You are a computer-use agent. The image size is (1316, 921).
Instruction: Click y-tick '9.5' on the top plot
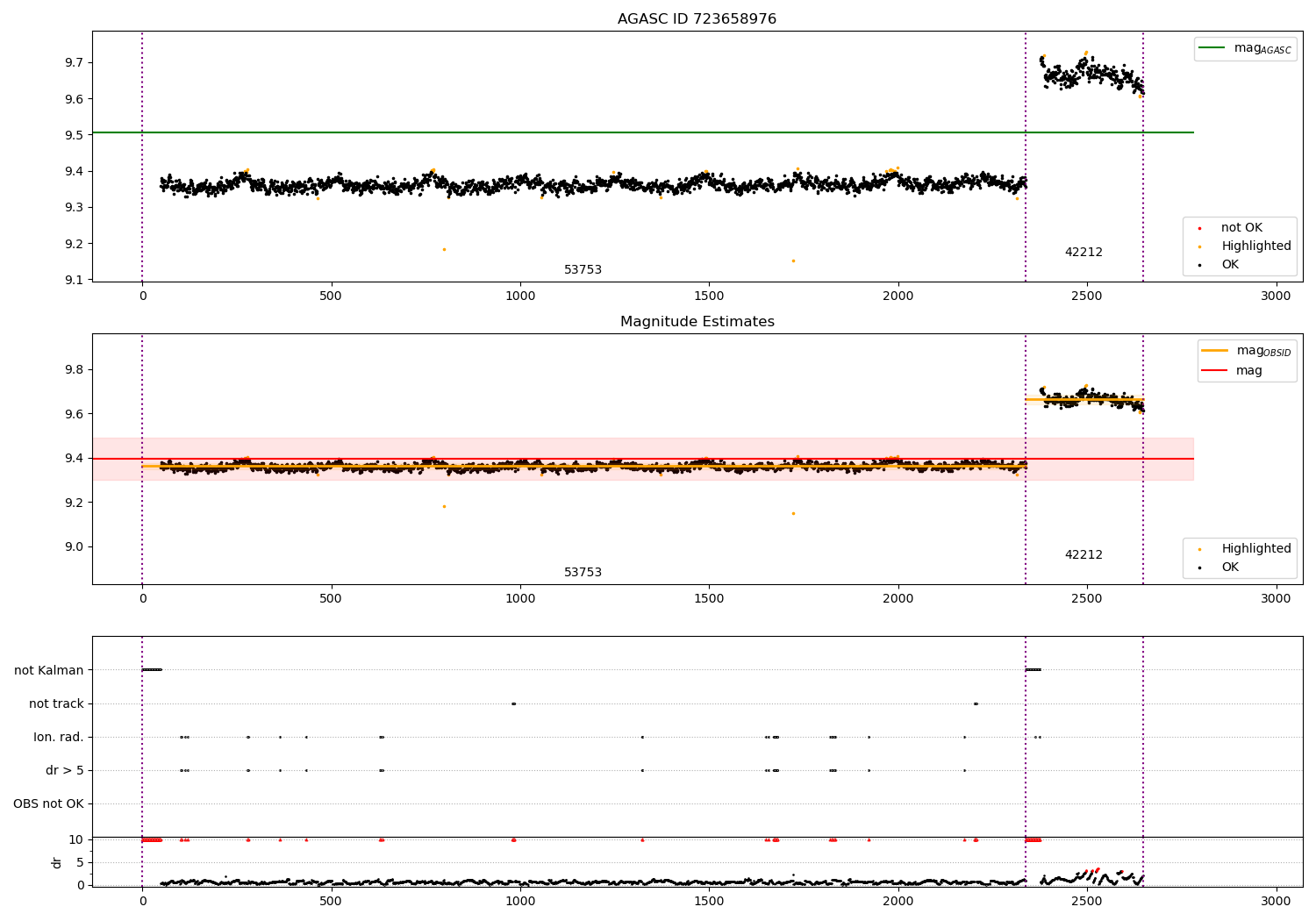[x=74, y=135]
